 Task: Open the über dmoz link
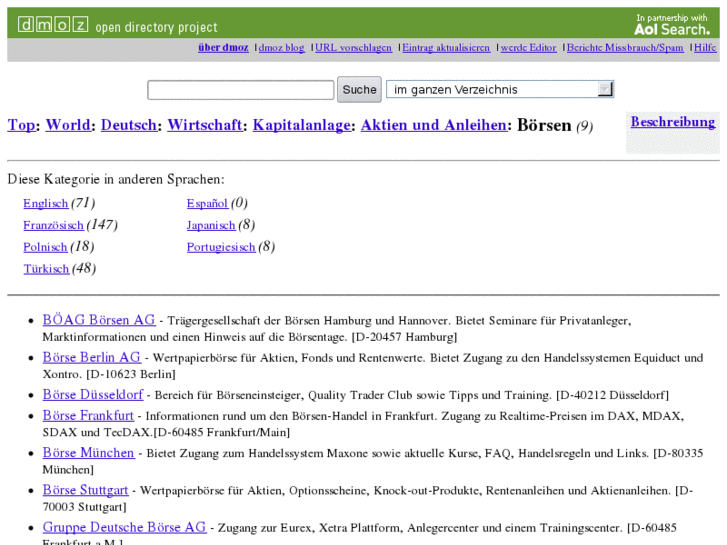click(223, 48)
